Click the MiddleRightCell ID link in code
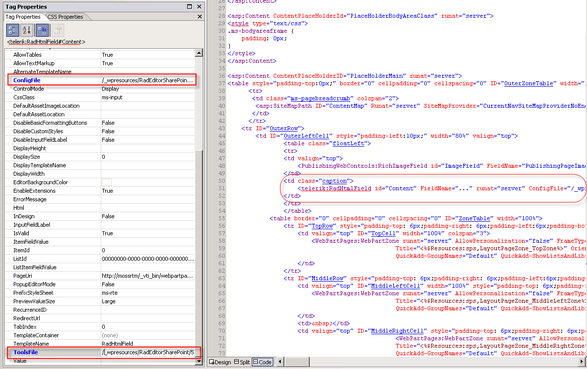The width and height of the screenshot is (587, 369). (x=396, y=331)
